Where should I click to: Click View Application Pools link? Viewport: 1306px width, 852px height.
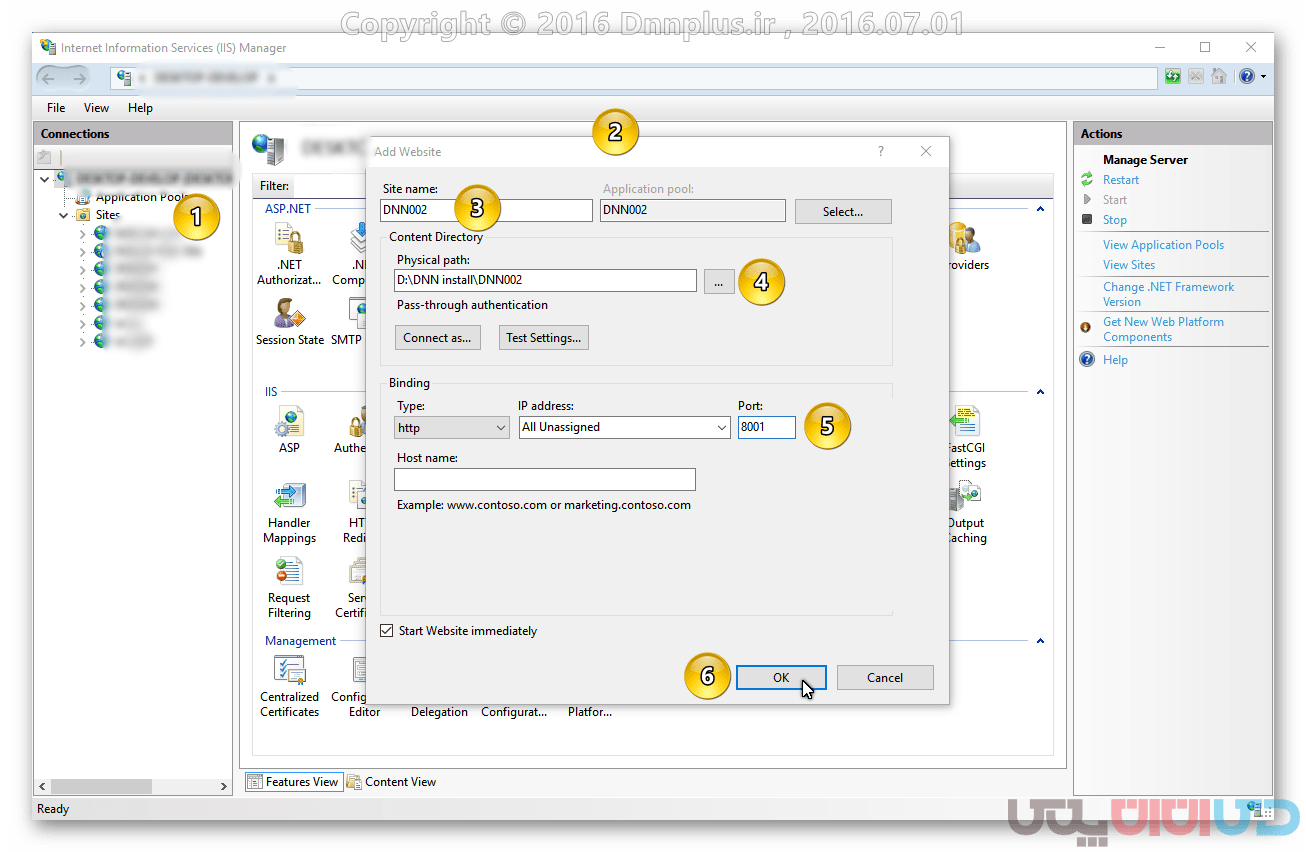(1162, 245)
